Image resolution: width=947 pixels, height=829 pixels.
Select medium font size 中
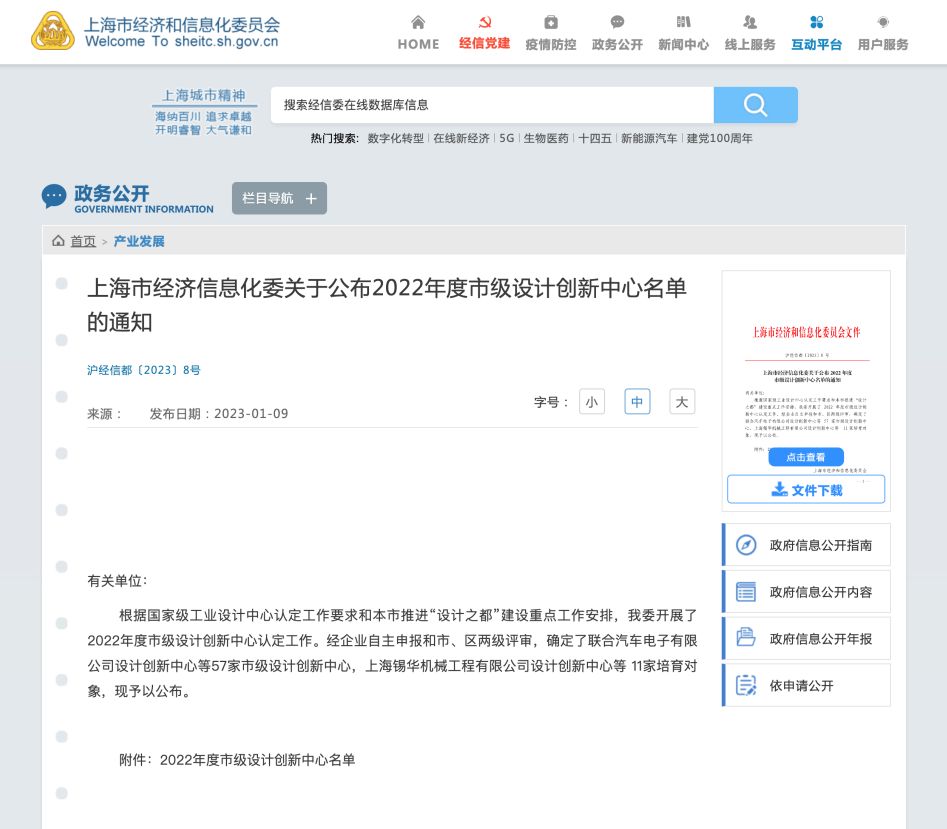637,402
